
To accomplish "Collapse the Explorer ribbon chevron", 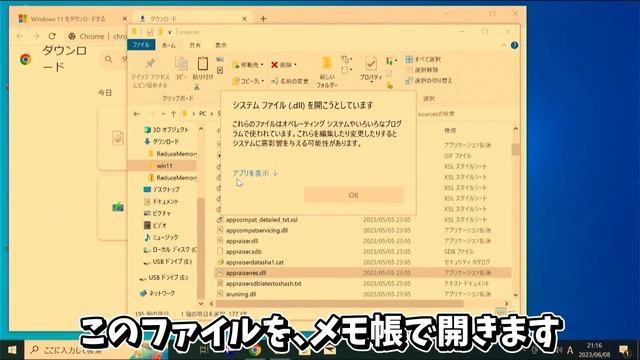I will coord(504,45).
